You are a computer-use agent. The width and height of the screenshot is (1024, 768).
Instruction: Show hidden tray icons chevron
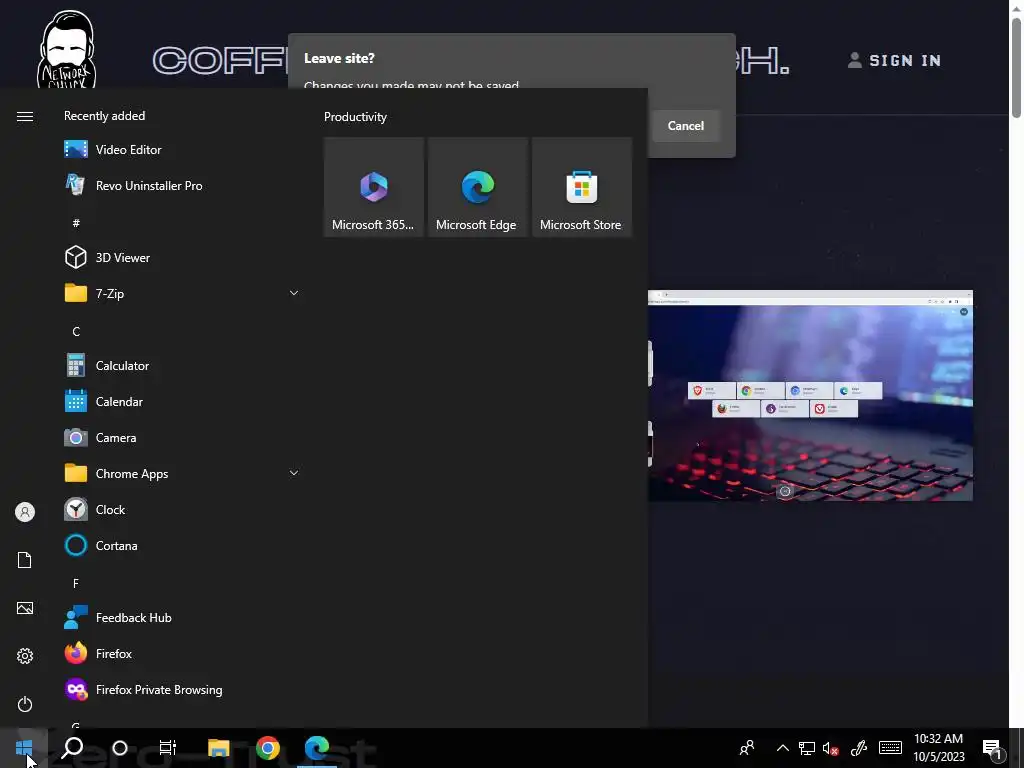(x=782, y=748)
